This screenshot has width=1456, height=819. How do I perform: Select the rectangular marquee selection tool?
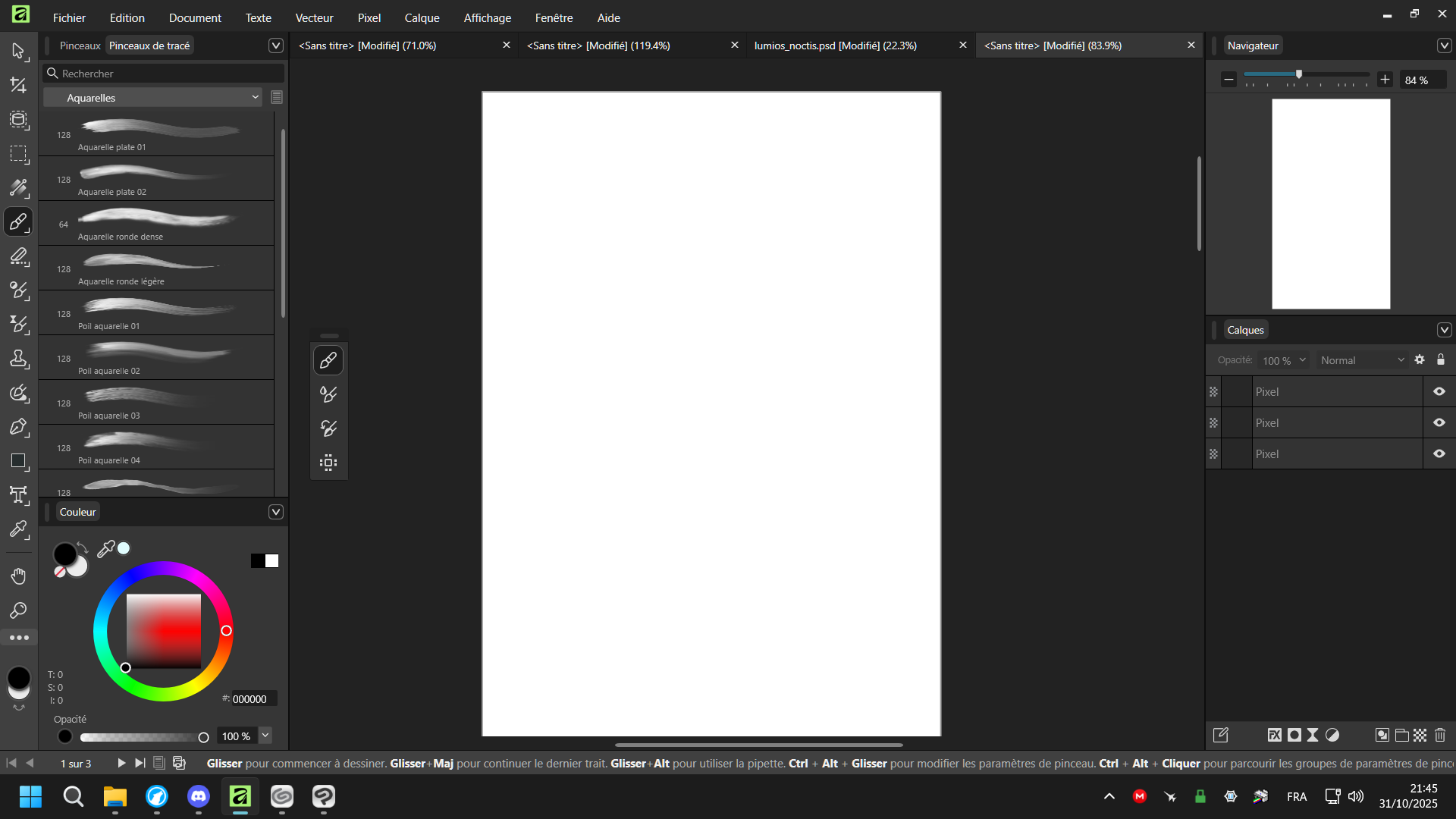18,154
